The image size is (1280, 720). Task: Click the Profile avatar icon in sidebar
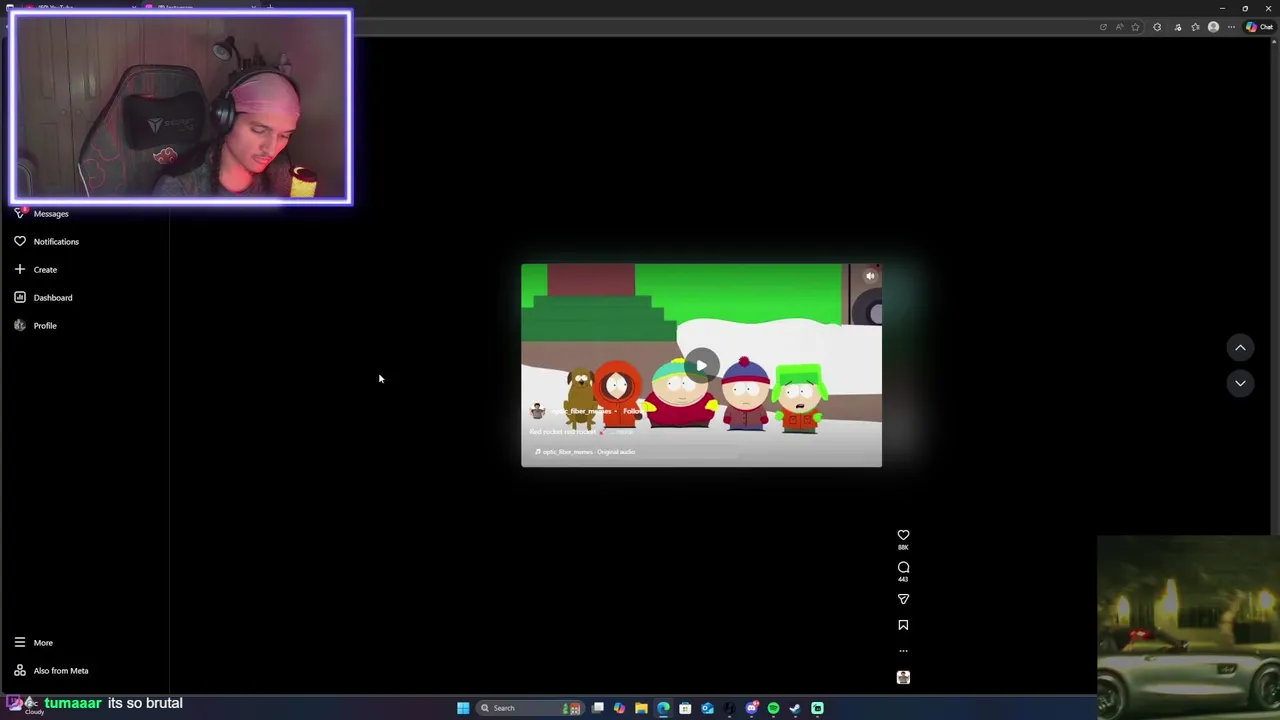20,325
